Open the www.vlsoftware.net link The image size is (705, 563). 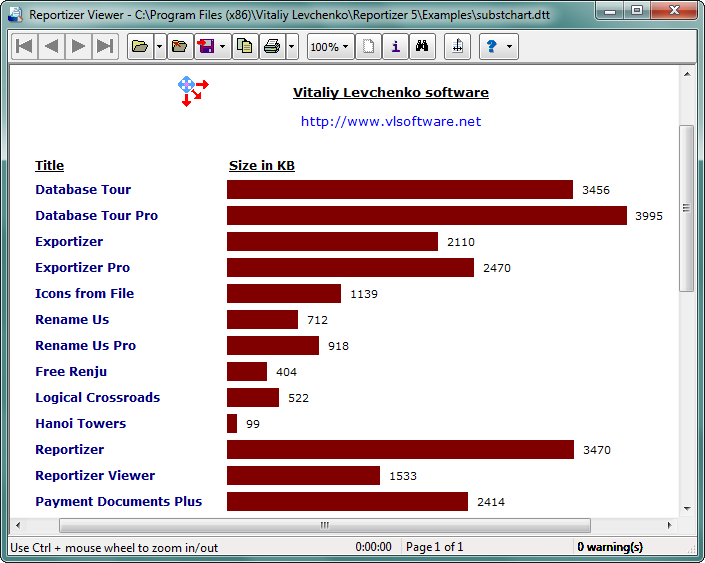(x=391, y=121)
